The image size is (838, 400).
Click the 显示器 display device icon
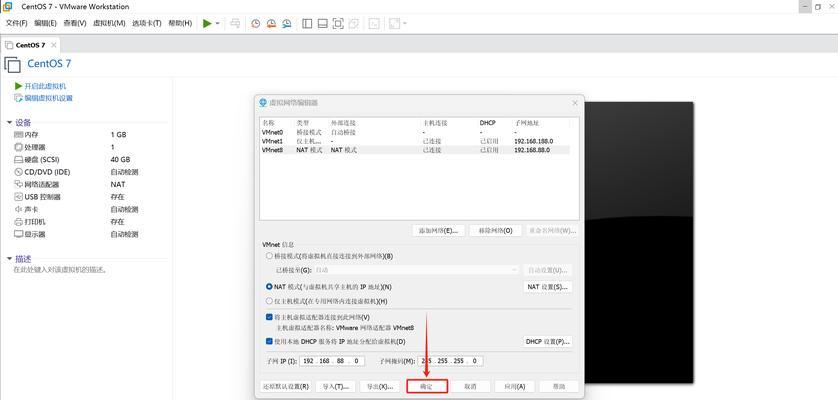18,234
